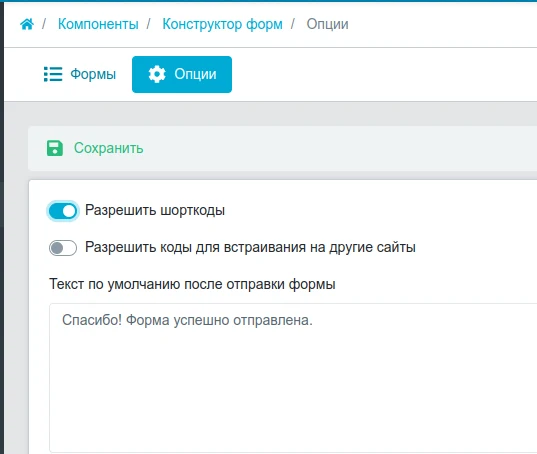Select the Опции breadcrumb item

[327, 24]
